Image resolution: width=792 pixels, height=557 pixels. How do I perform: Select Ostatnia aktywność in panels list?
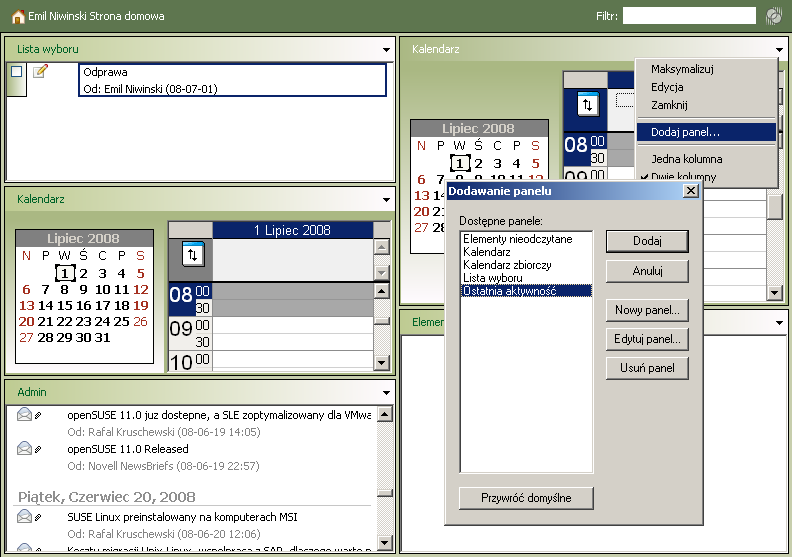click(526, 291)
